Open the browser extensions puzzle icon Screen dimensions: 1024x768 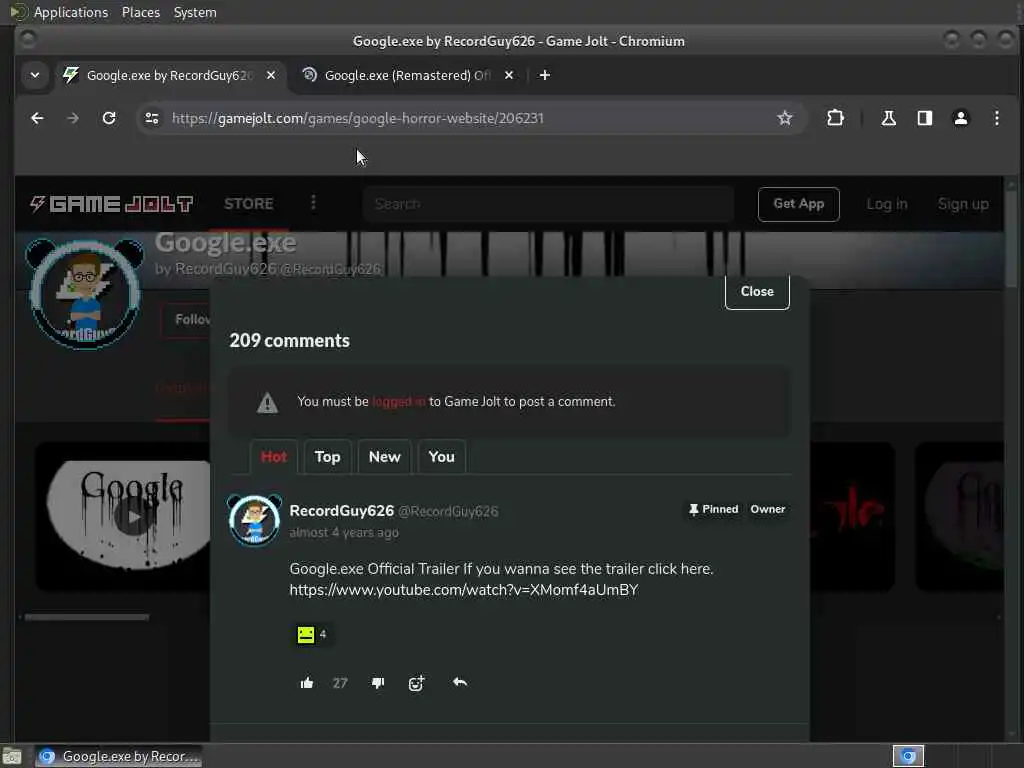tap(835, 118)
